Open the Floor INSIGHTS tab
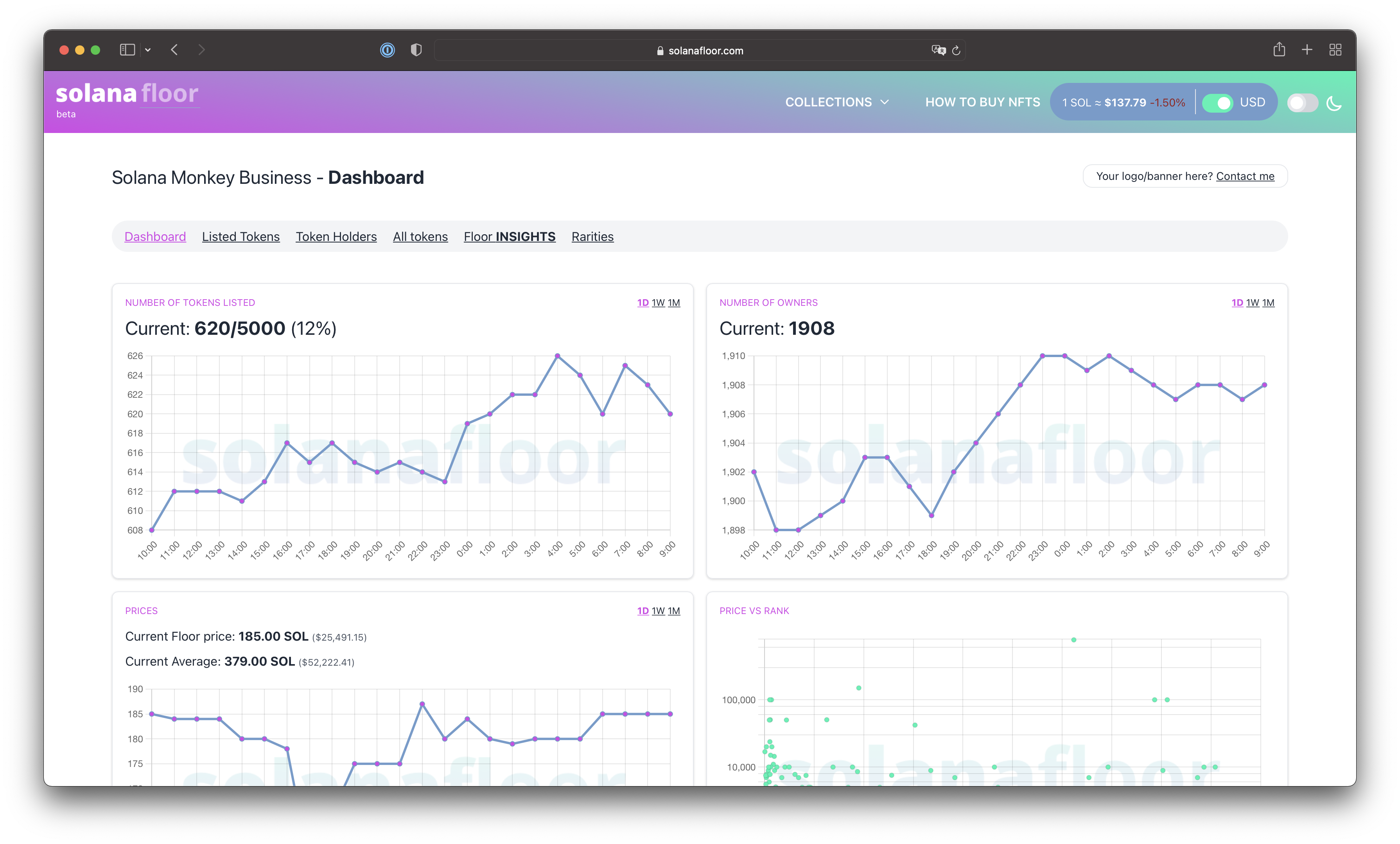Image resolution: width=1400 pixels, height=844 pixels. pos(509,237)
